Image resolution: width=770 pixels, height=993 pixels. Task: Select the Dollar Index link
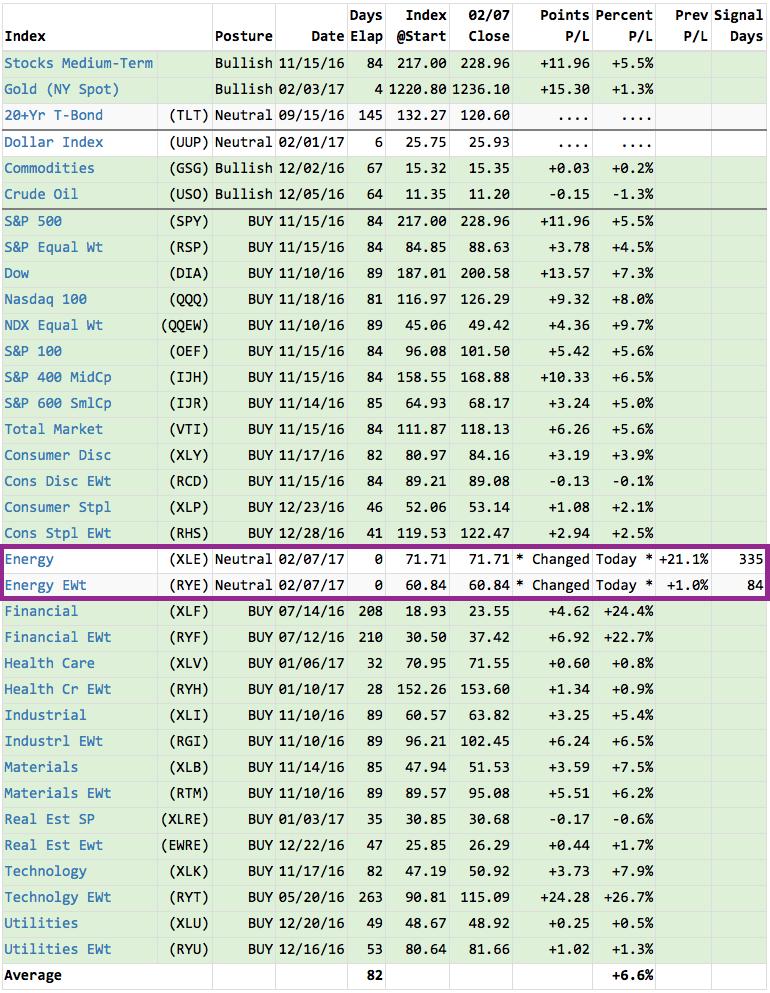coord(53,142)
